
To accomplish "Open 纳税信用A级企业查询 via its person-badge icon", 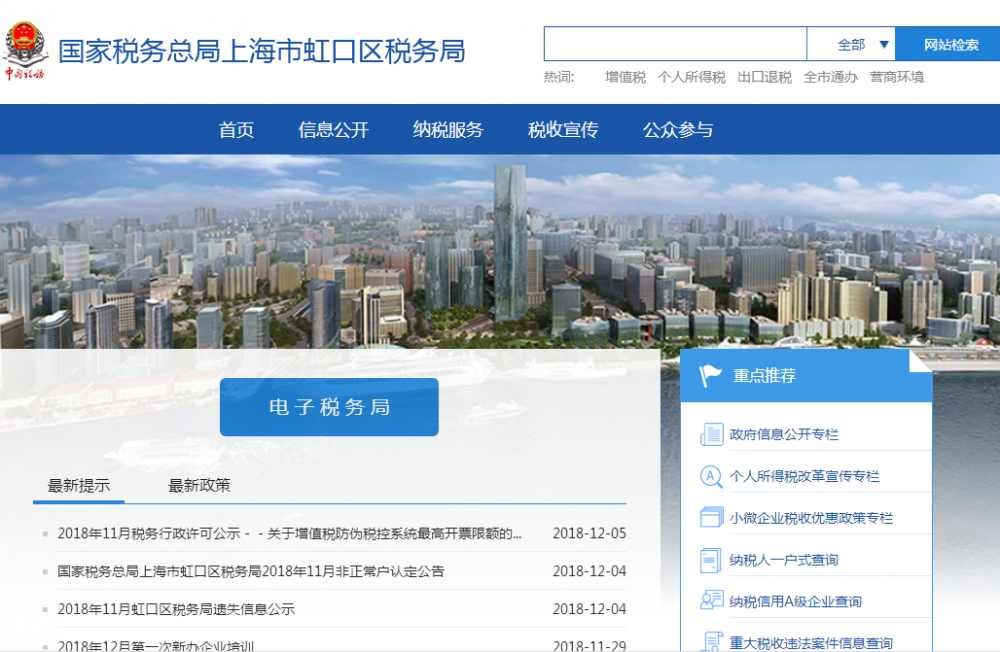I will point(712,600).
